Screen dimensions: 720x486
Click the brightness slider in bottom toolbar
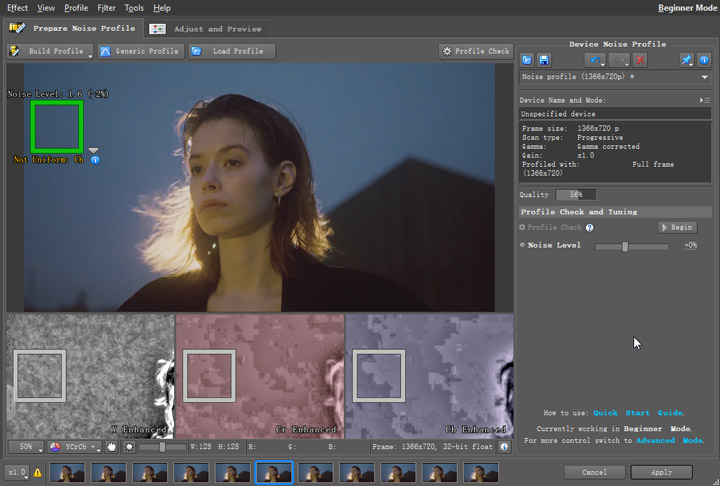(x=162, y=446)
